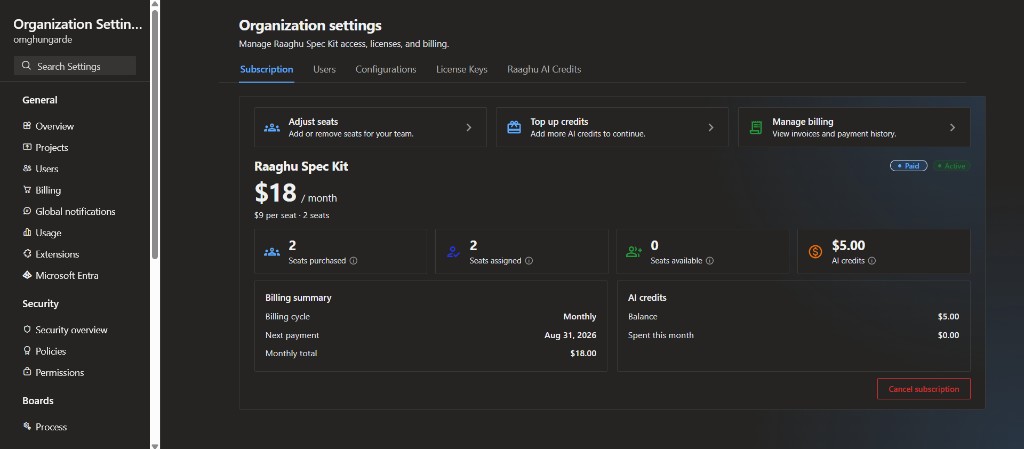1024x449 pixels.
Task: Click the omghungarde organization name
Action: point(42,40)
